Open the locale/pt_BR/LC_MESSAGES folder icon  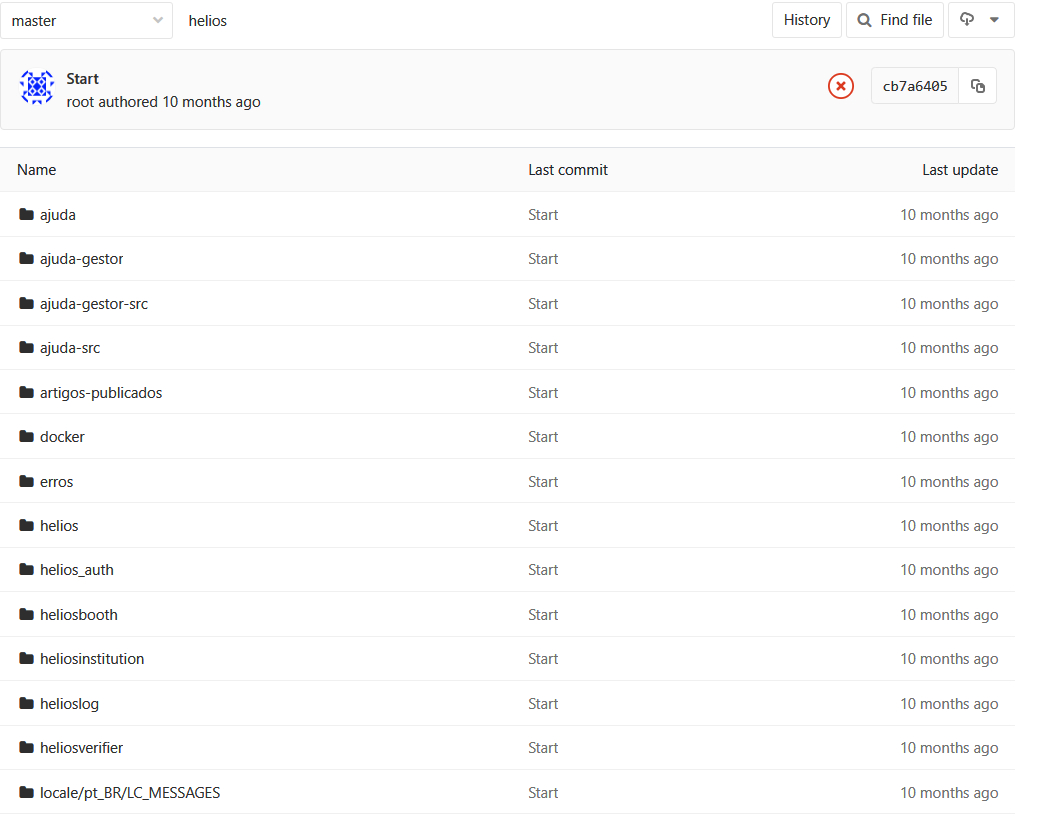click(x=26, y=793)
